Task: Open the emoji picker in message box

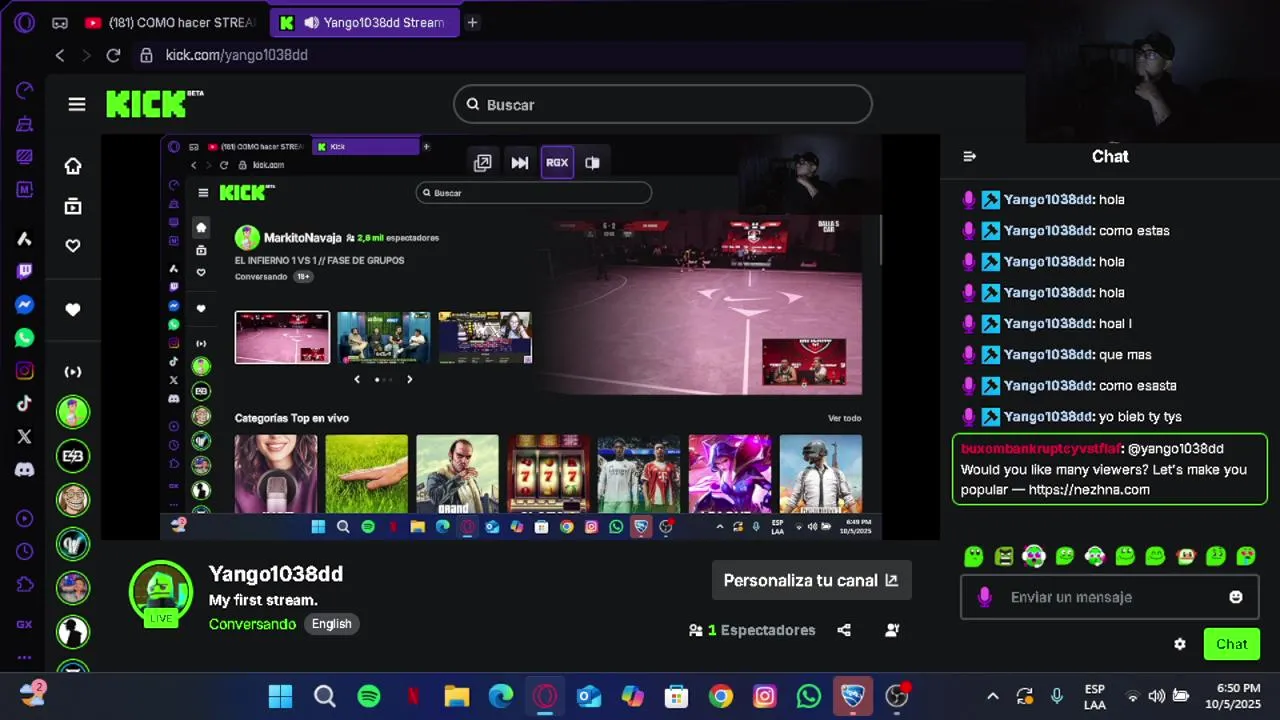Action: [x=1236, y=597]
